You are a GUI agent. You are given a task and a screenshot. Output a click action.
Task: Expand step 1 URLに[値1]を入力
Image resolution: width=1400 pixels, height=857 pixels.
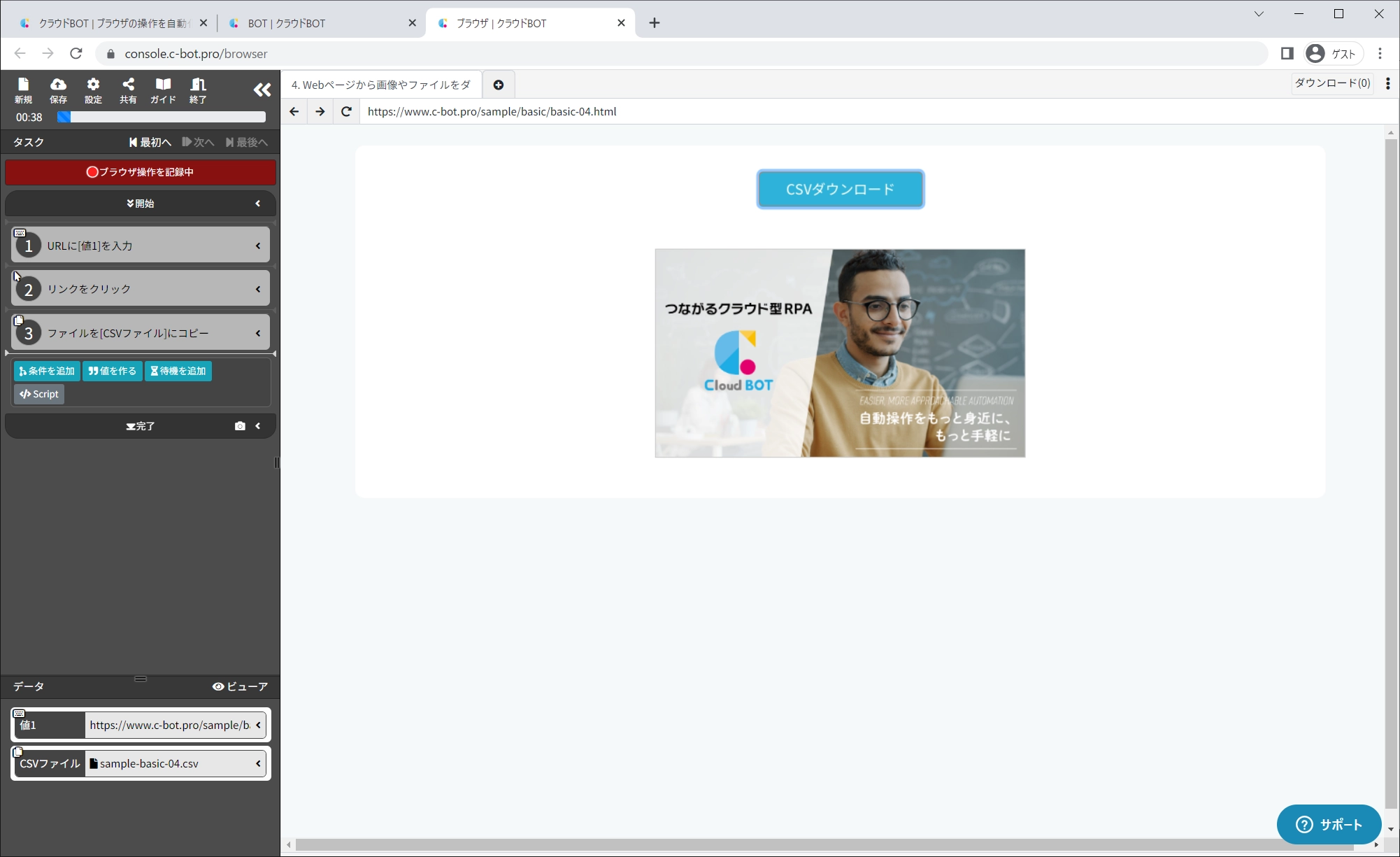(258, 246)
